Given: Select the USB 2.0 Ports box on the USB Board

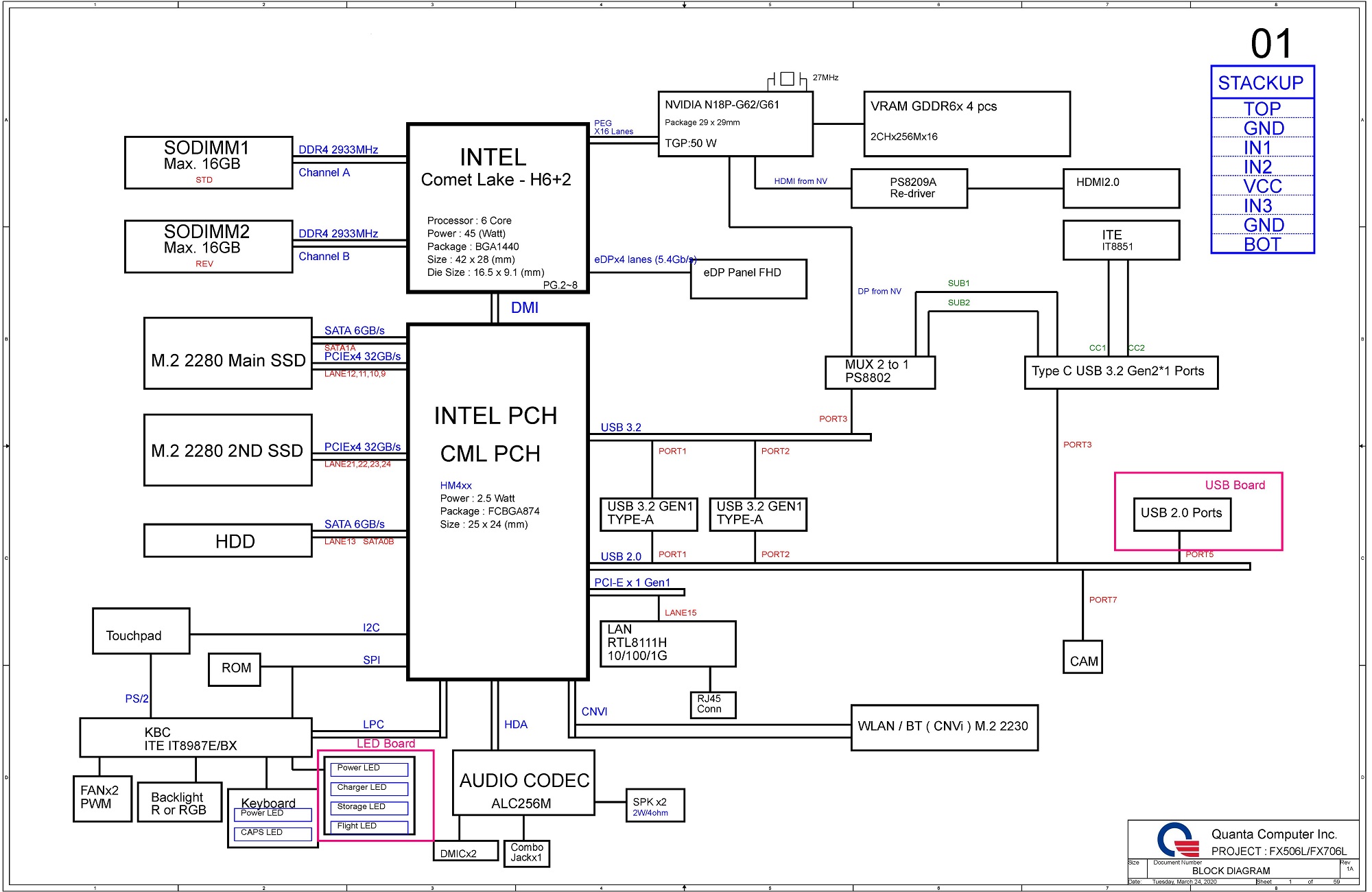Looking at the screenshot, I should [1182, 515].
